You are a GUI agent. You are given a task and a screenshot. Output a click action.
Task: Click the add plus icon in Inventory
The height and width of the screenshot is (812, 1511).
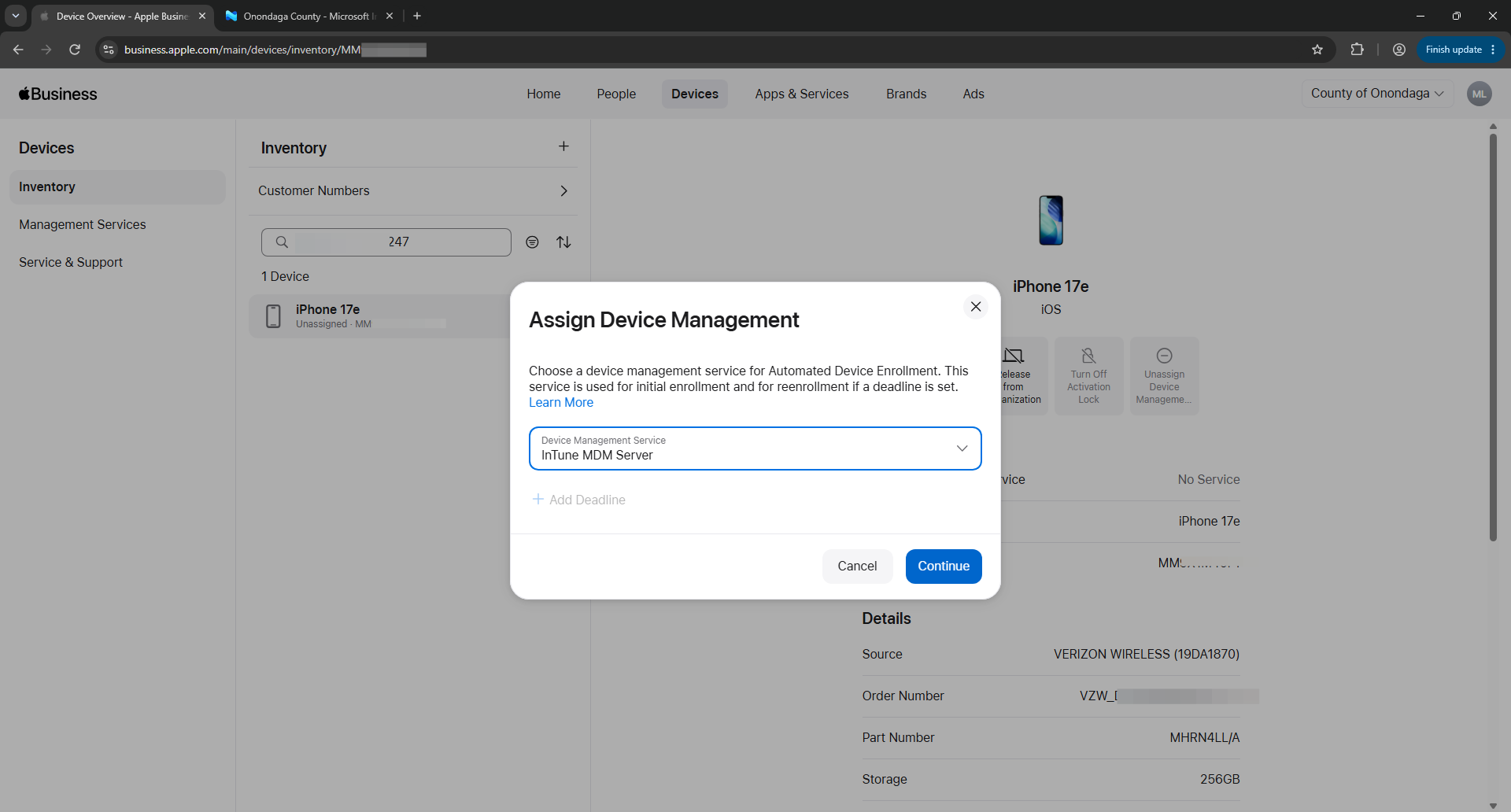563,146
